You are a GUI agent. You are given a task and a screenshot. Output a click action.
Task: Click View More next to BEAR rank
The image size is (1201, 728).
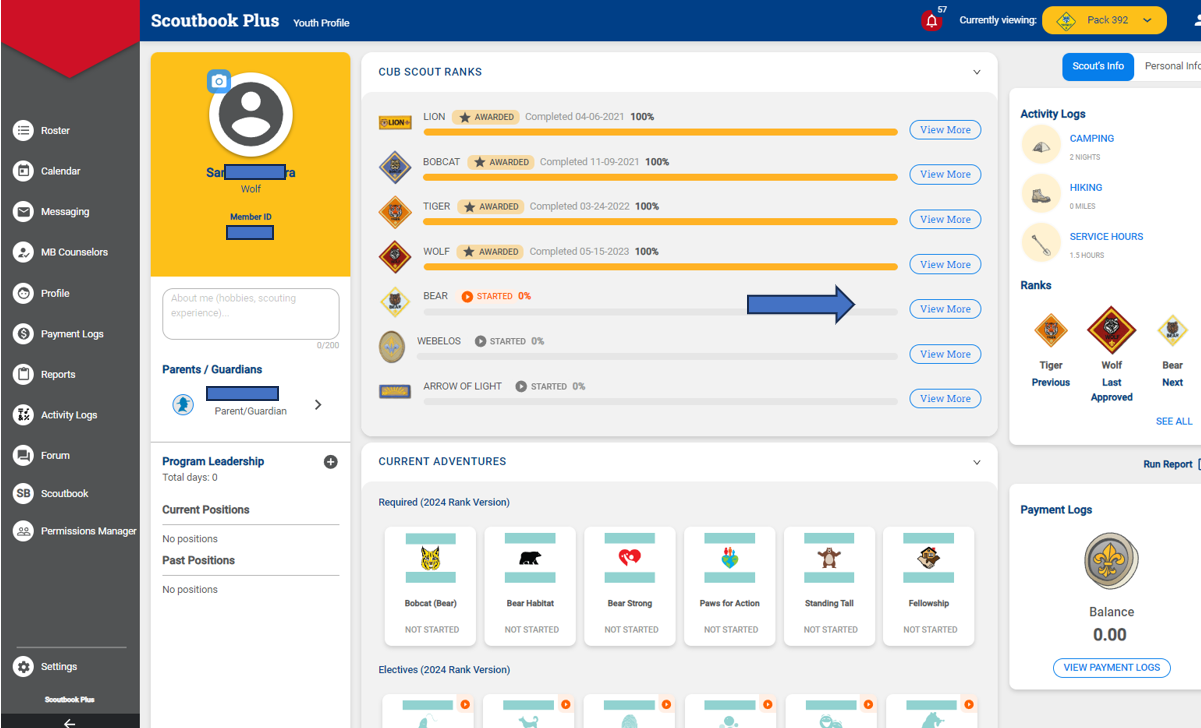(944, 308)
